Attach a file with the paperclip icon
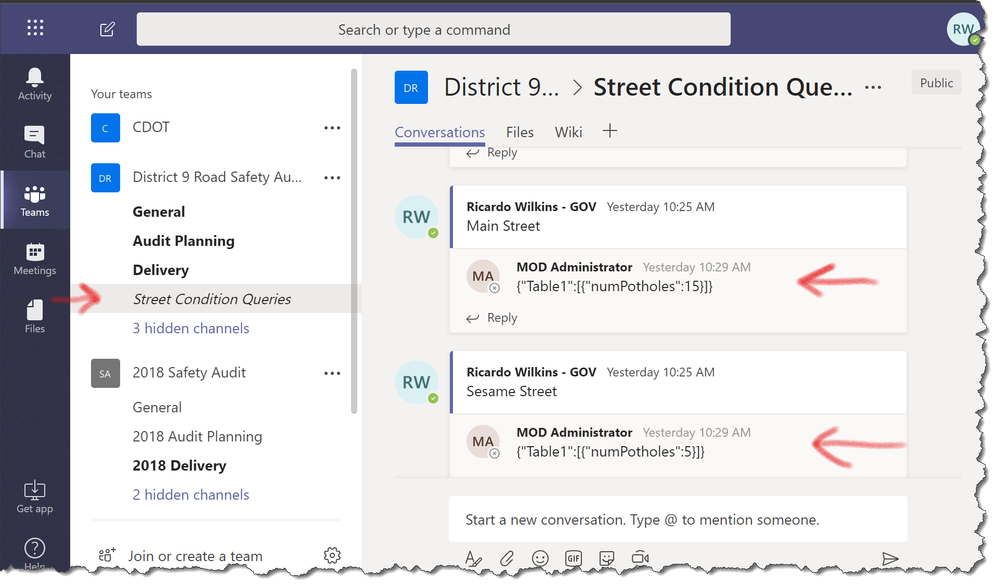The image size is (999, 587). 507,558
